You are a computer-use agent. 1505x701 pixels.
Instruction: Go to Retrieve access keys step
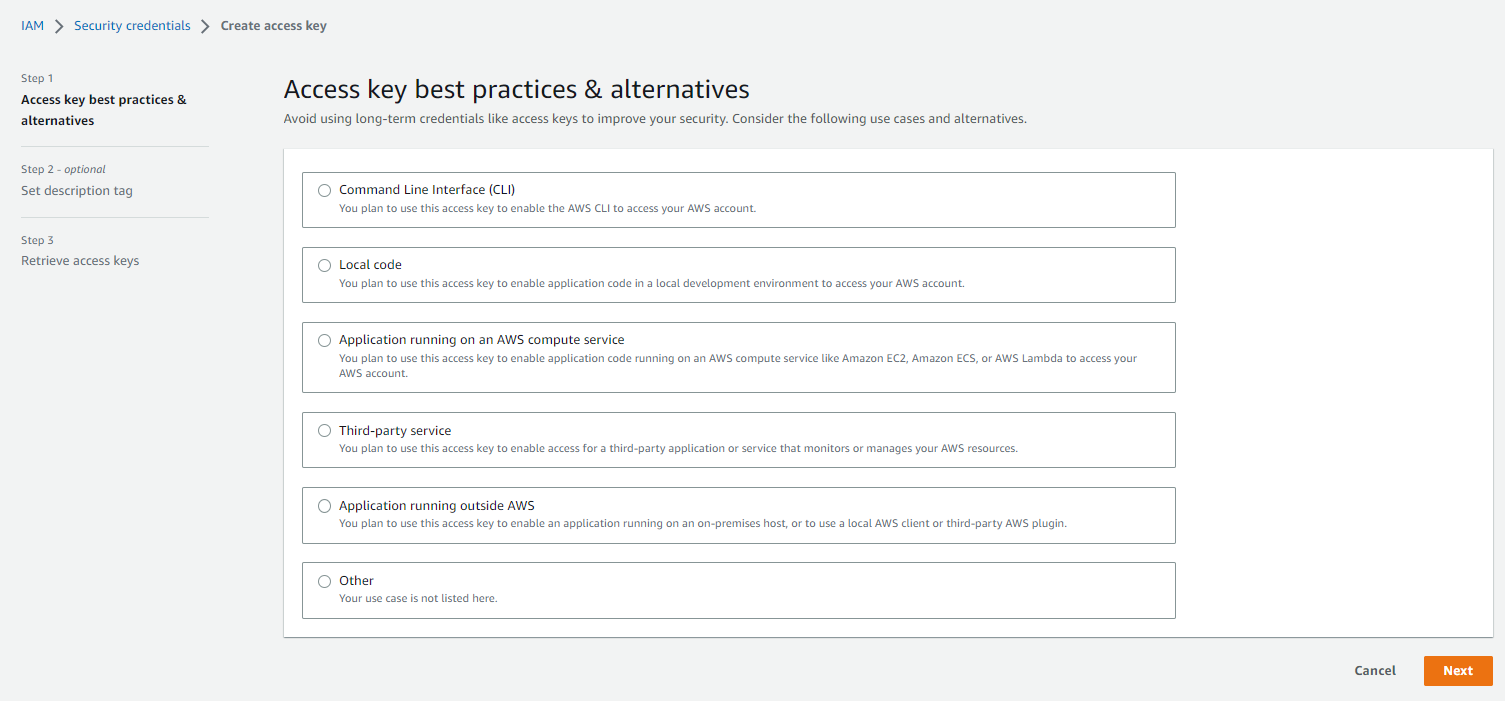[x=80, y=261]
